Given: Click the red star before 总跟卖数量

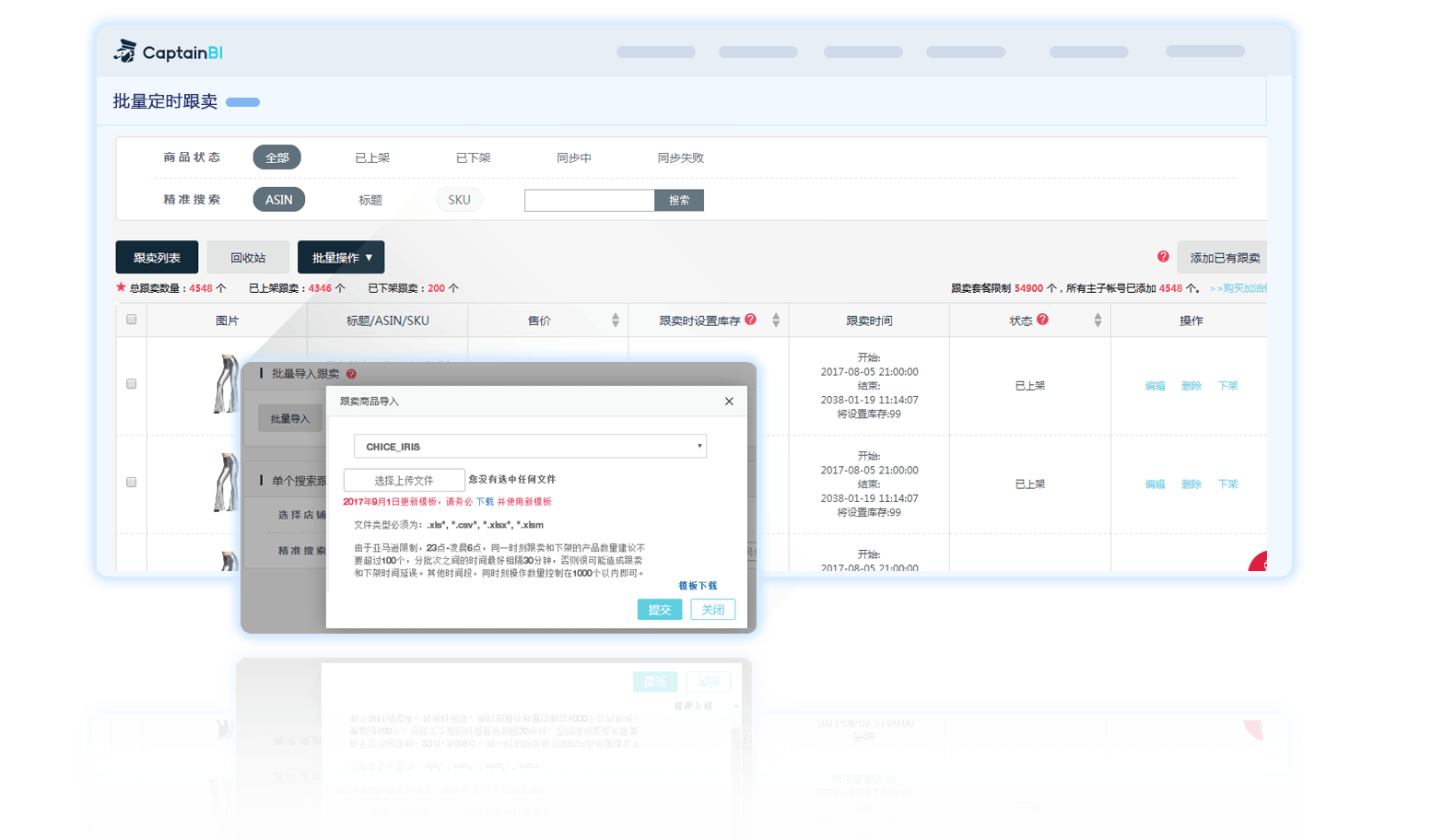Looking at the screenshot, I should point(121,287).
